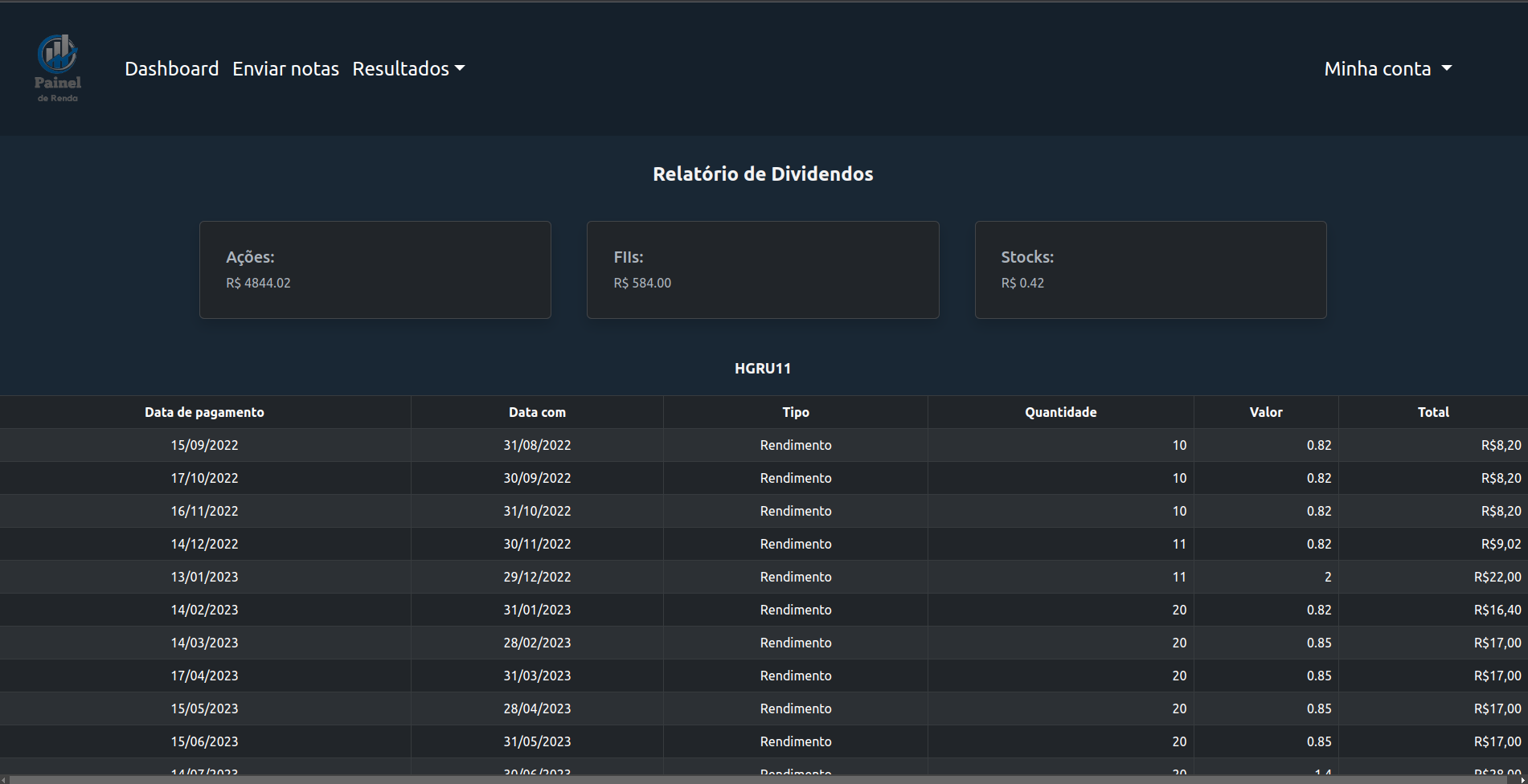
Task: Expand the Resultados dropdown menu
Action: 408,68
